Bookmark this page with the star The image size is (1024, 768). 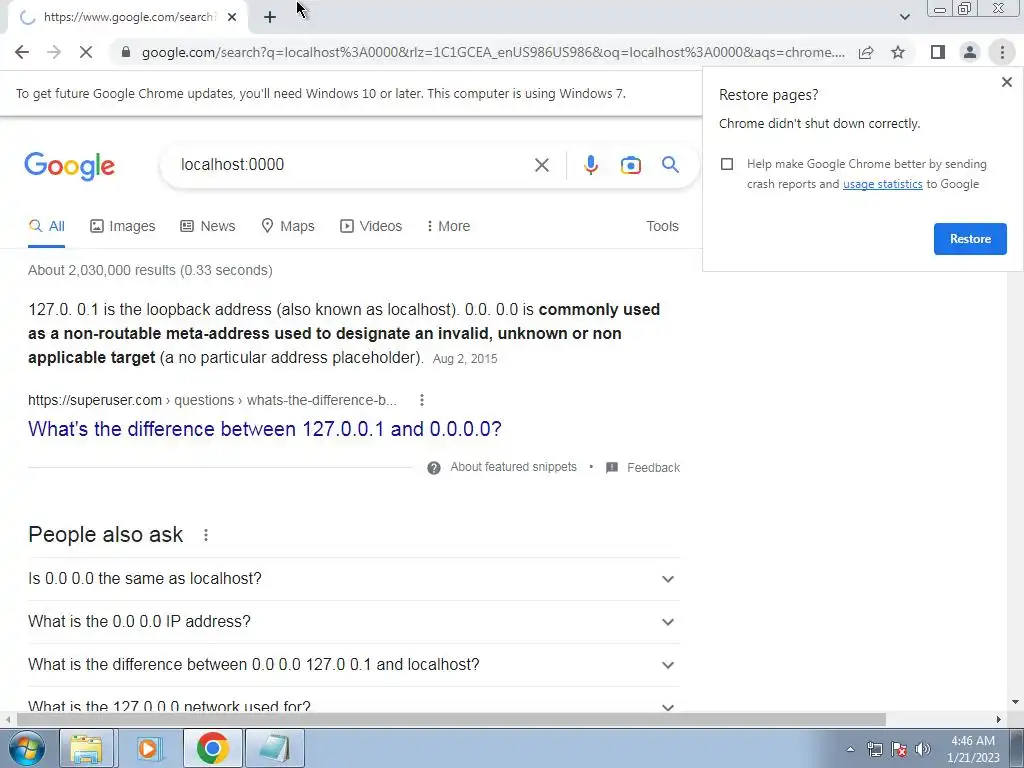tap(898, 52)
